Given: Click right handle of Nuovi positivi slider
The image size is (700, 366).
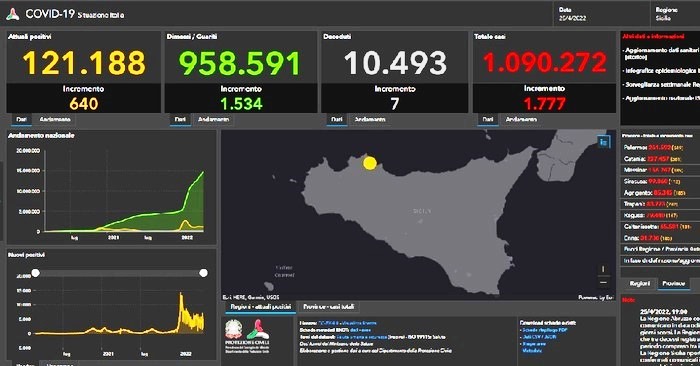Looking at the screenshot, I should 203,273.
